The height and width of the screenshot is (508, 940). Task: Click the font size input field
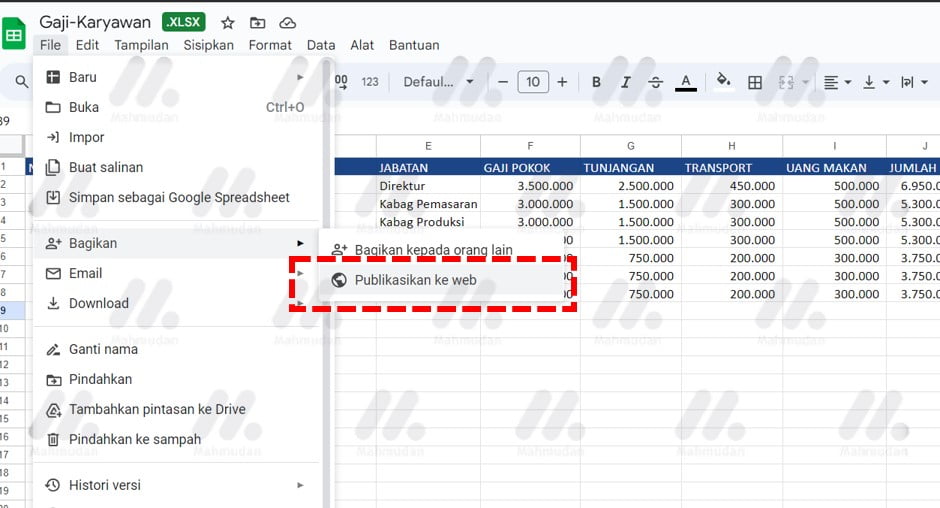click(x=533, y=82)
